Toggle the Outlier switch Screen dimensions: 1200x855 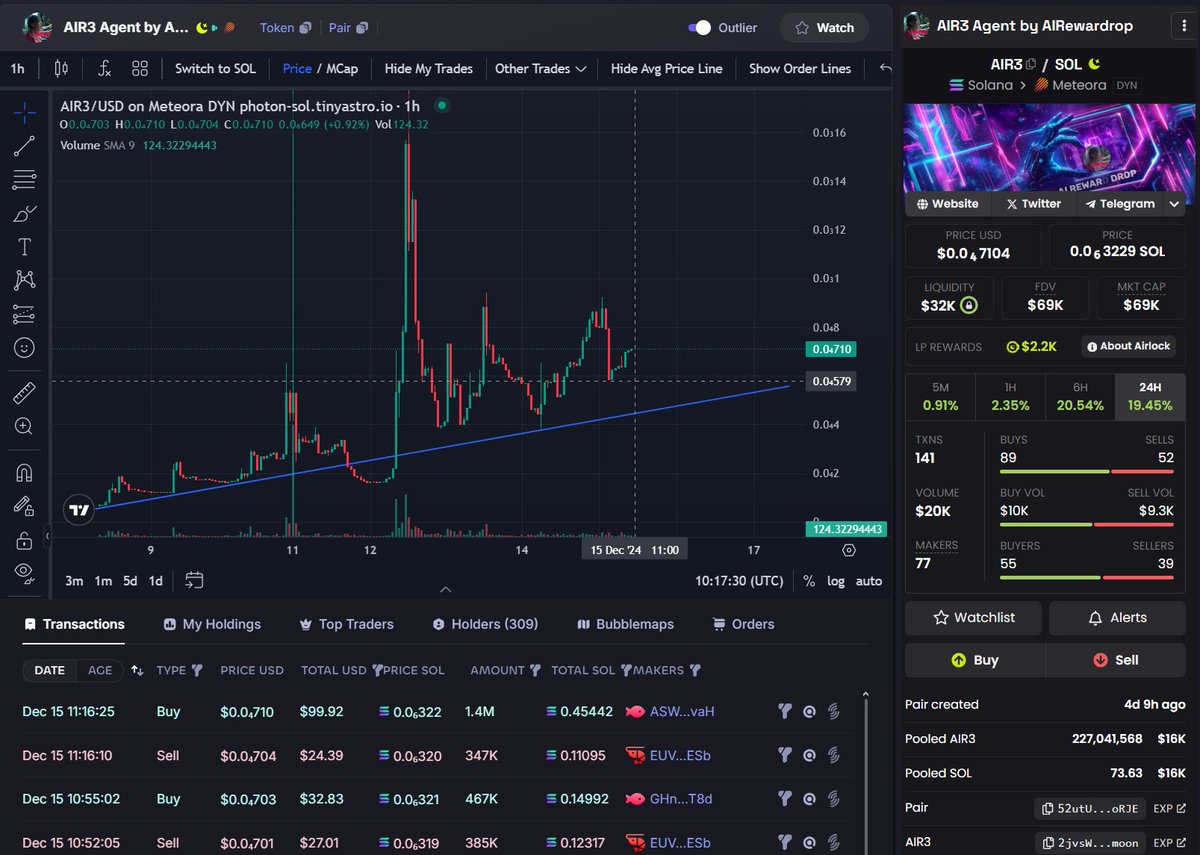(x=701, y=28)
